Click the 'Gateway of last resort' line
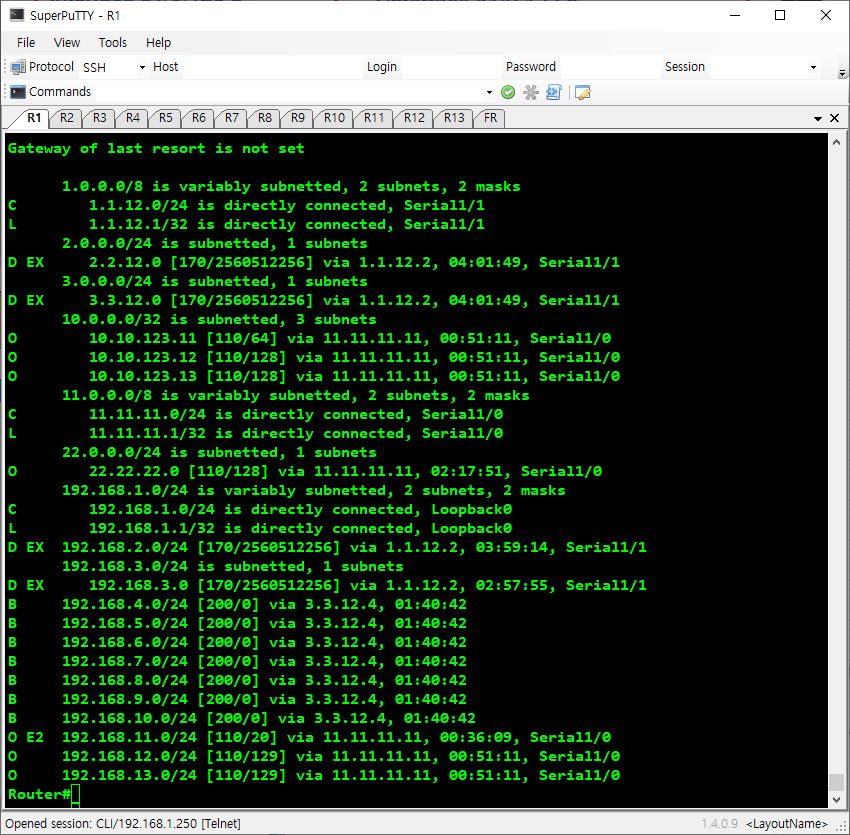The width and height of the screenshot is (850, 835). tap(156, 149)
